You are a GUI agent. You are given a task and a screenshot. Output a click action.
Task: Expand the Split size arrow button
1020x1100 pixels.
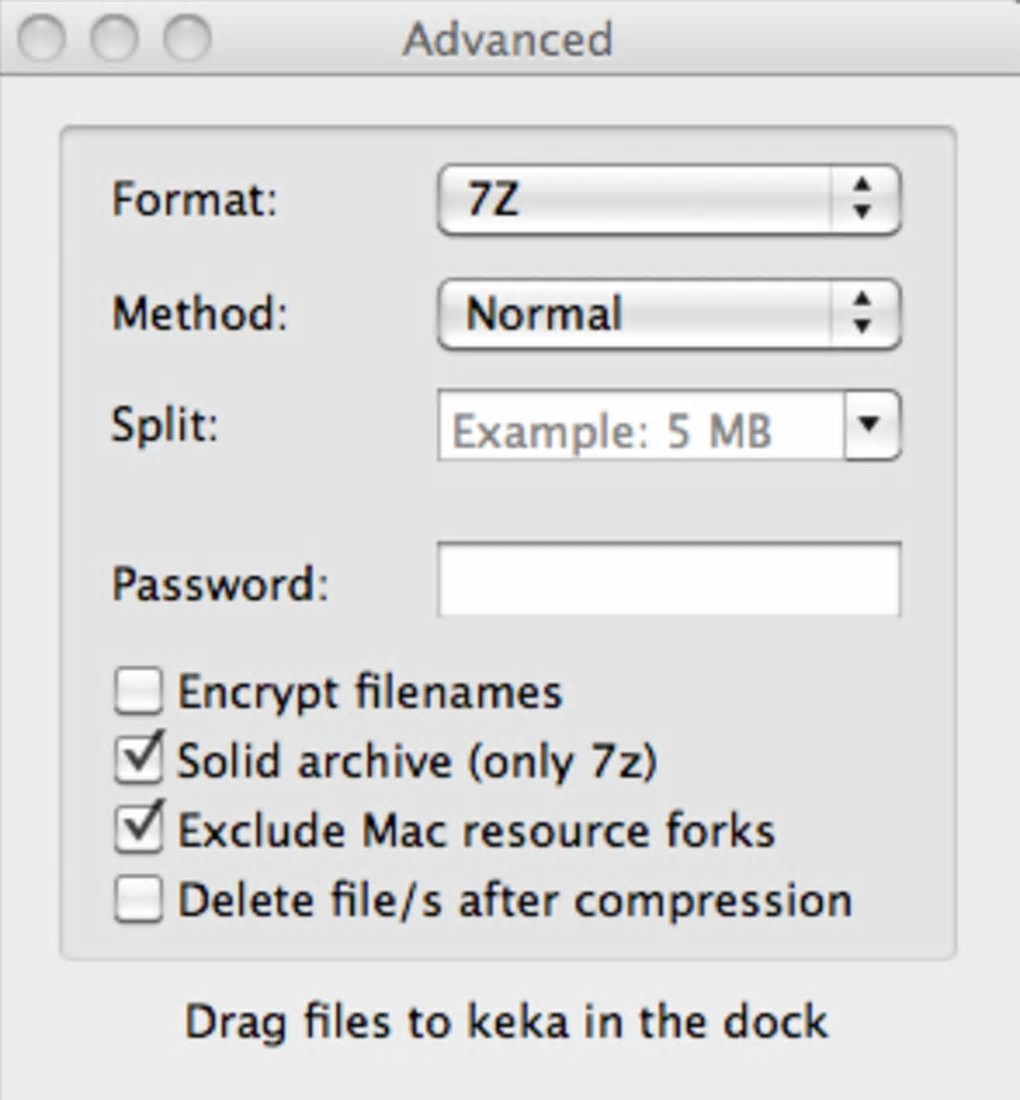872,425
